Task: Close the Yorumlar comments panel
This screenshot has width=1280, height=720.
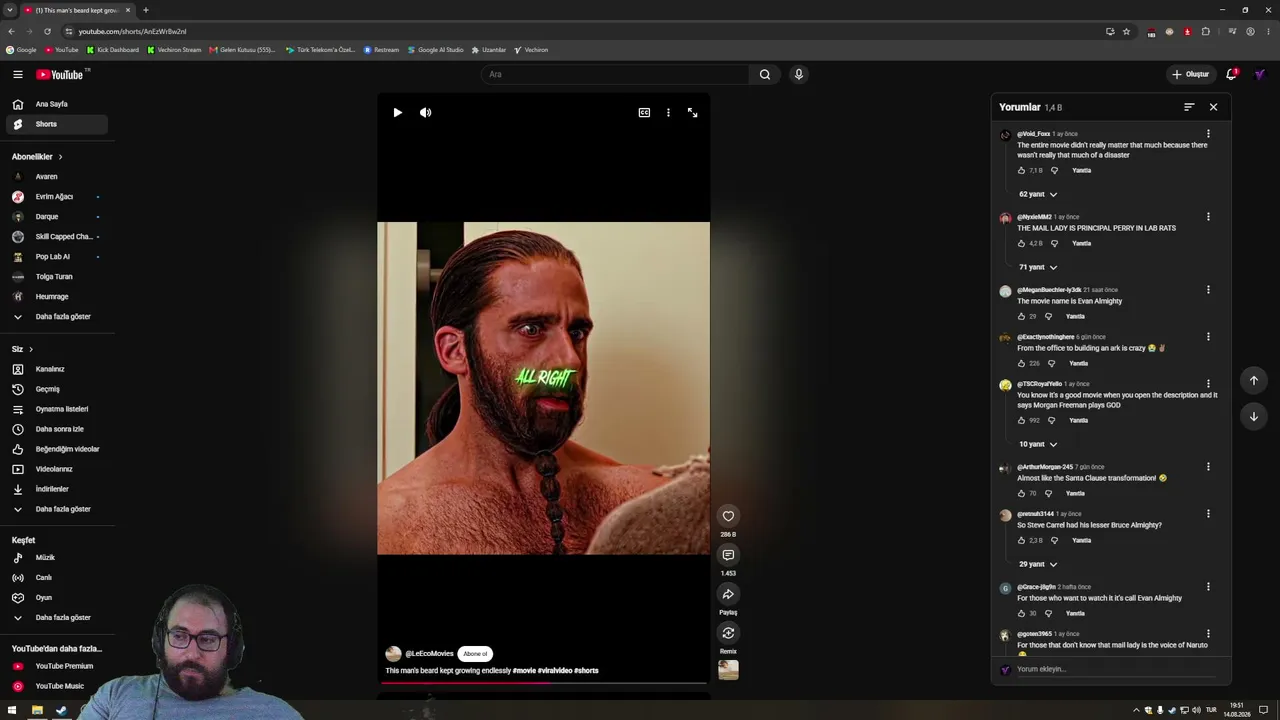Action: tap(1213, 107)
